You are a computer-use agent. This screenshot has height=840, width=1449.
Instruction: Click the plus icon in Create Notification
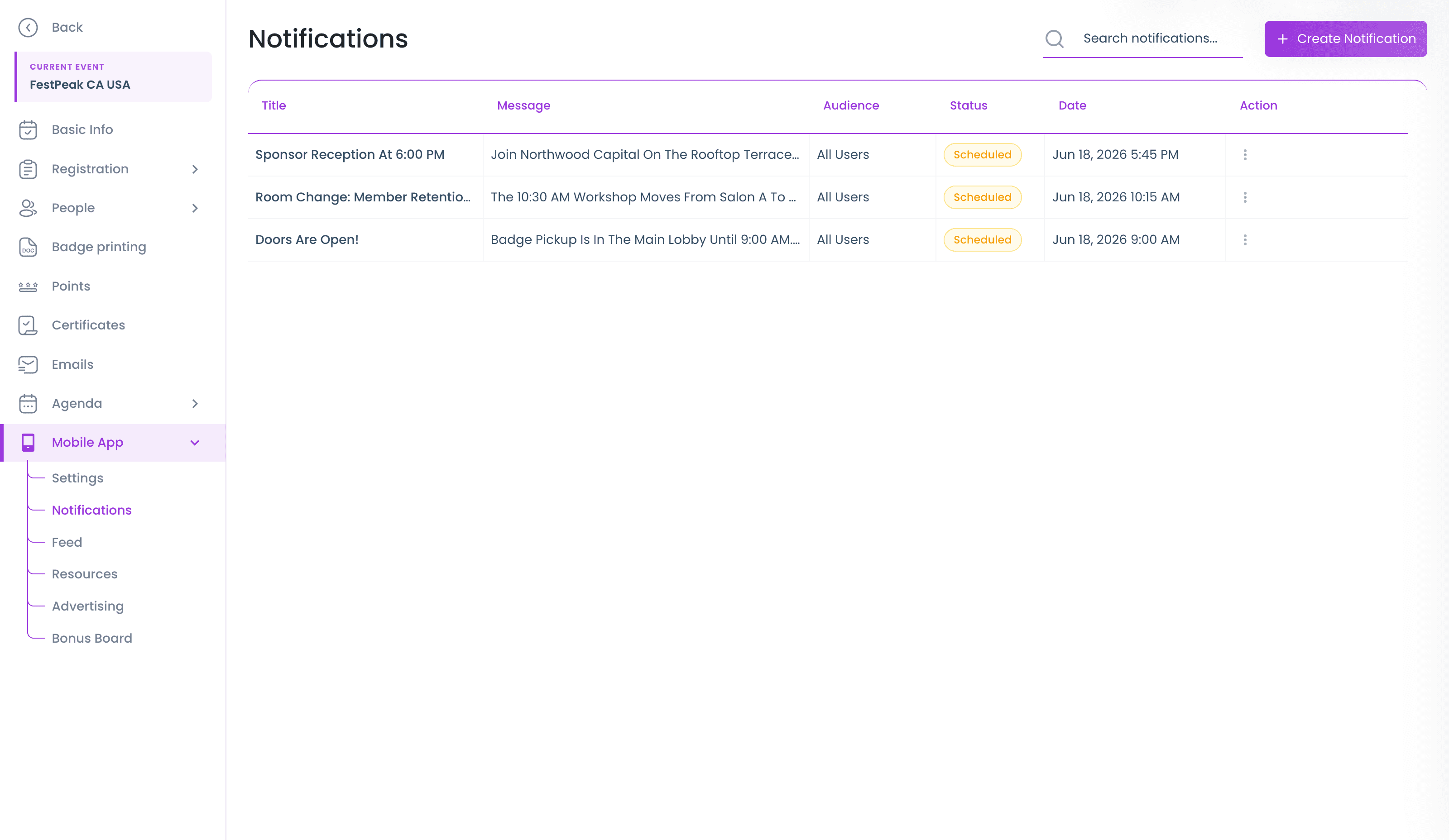click(1282, 39)
